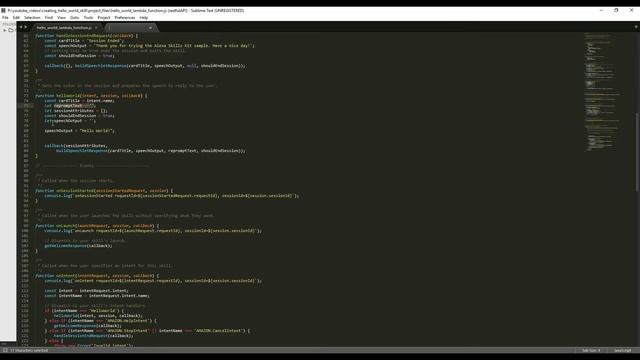Click the vertical scrollbar thumb

point(637,152)
